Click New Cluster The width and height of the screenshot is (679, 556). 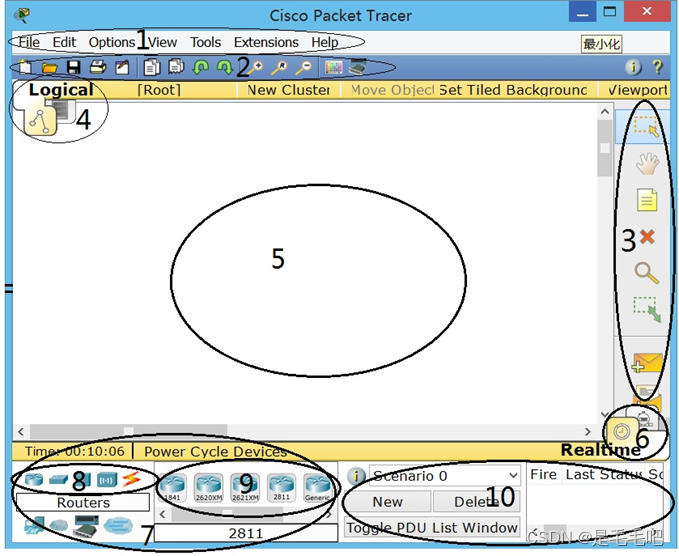coord(288,90)
